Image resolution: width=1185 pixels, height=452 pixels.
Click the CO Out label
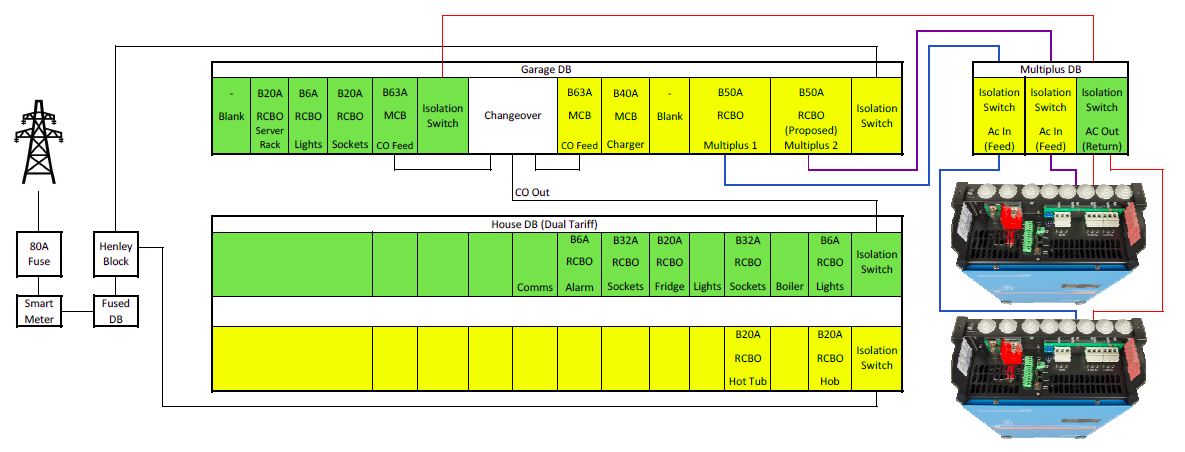tap(531, 192)
